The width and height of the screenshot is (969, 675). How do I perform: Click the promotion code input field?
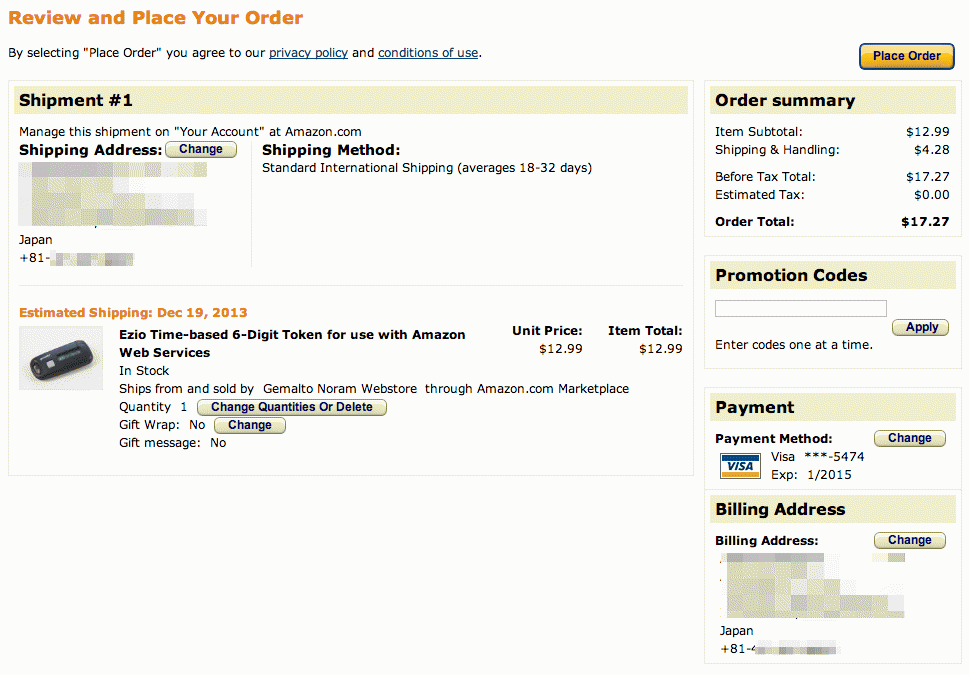coord(800,308)
